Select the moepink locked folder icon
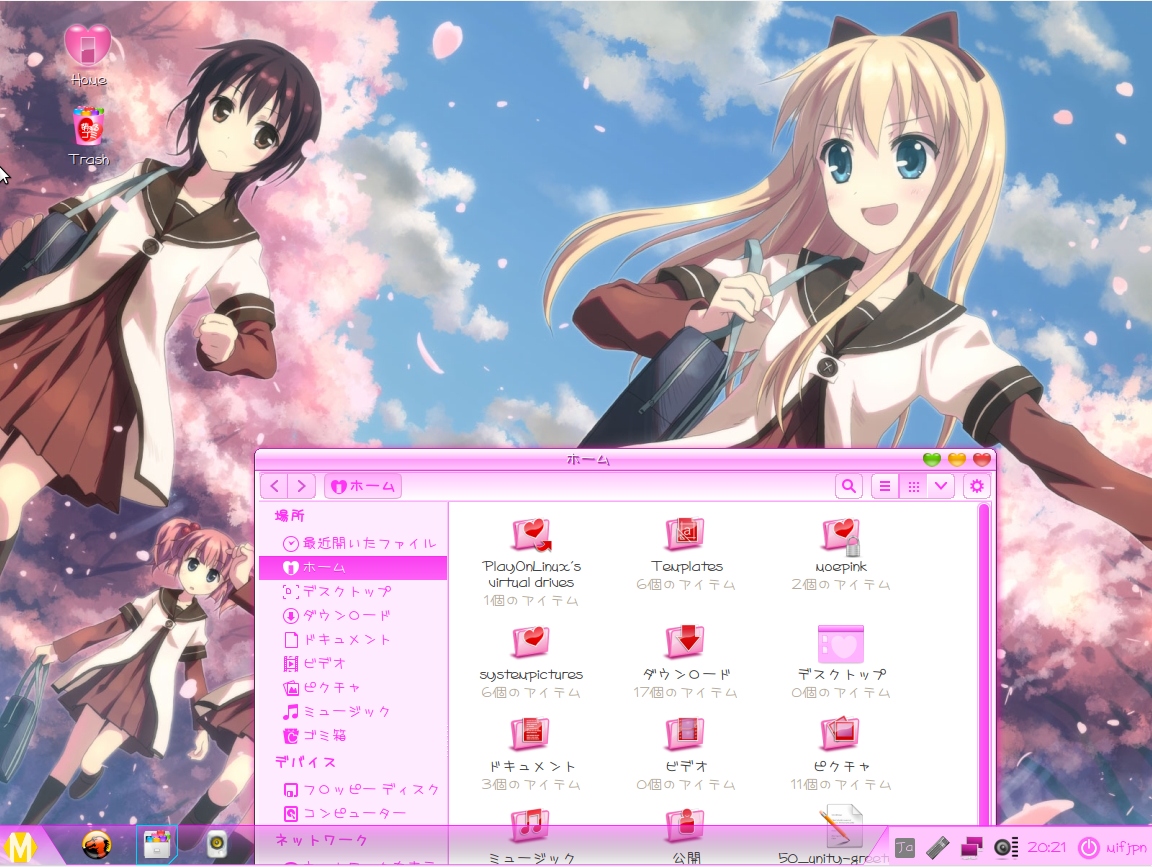This screenshot has height=867, width=1152. [x=841, y=536]
